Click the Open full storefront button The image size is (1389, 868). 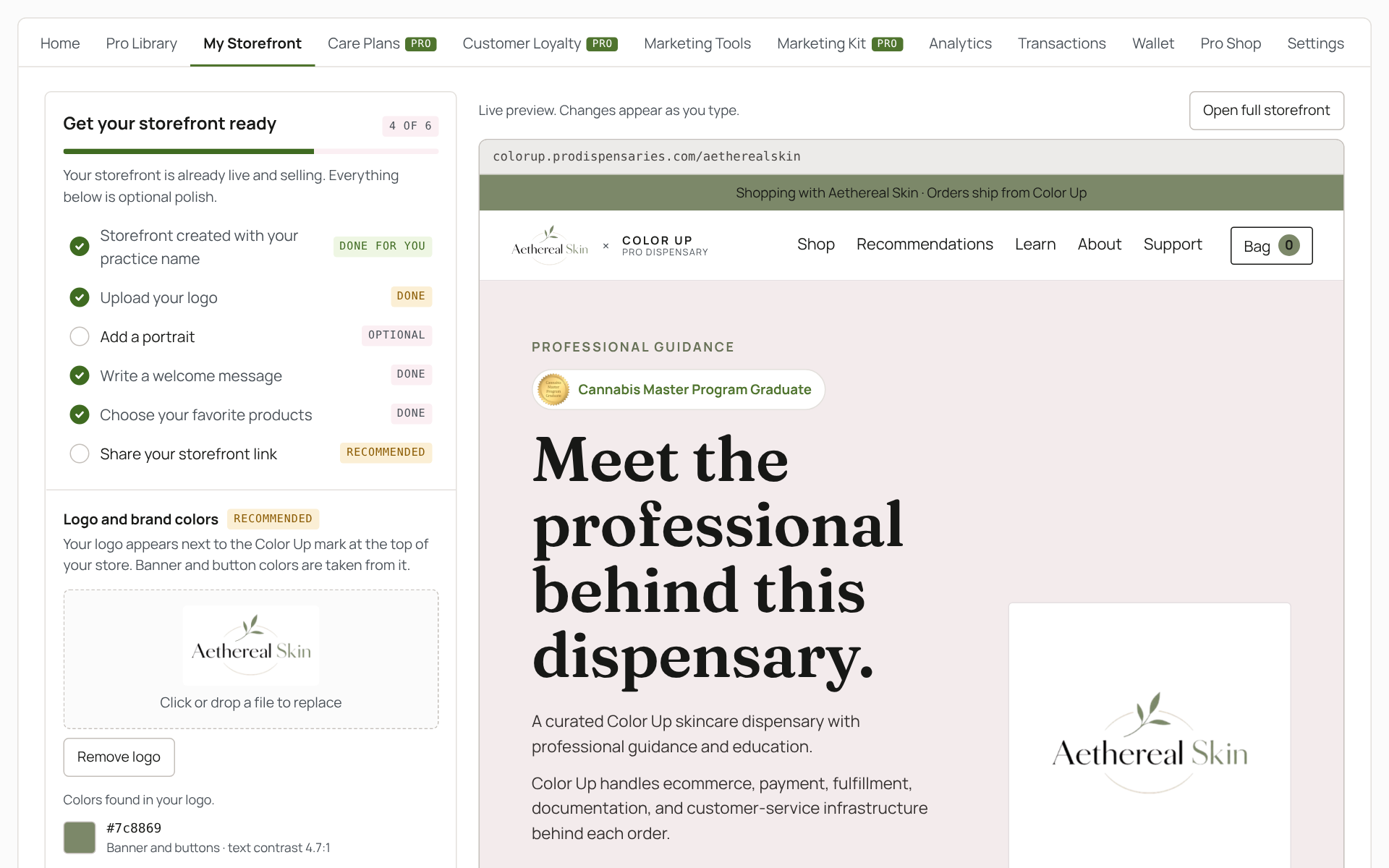1266,111
